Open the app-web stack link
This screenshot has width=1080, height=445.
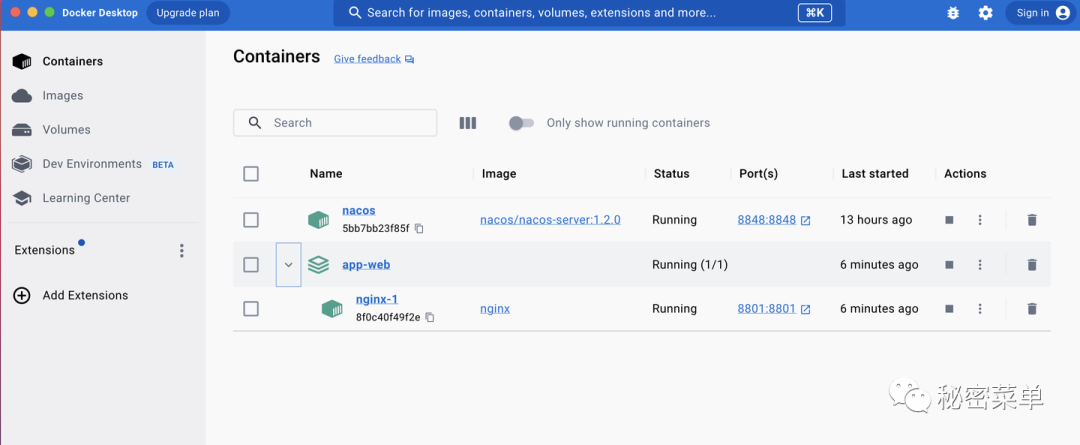coord(366,265)
